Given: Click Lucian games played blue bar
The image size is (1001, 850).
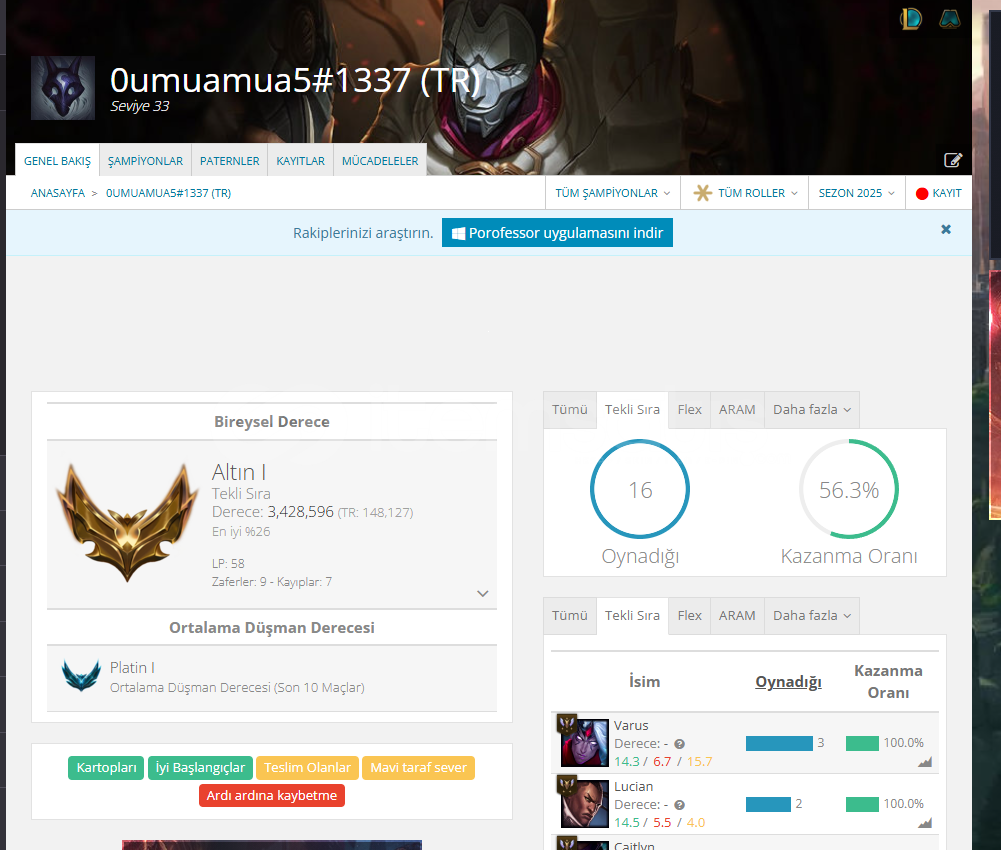Looking at the screenshot, I should [769, 805].
